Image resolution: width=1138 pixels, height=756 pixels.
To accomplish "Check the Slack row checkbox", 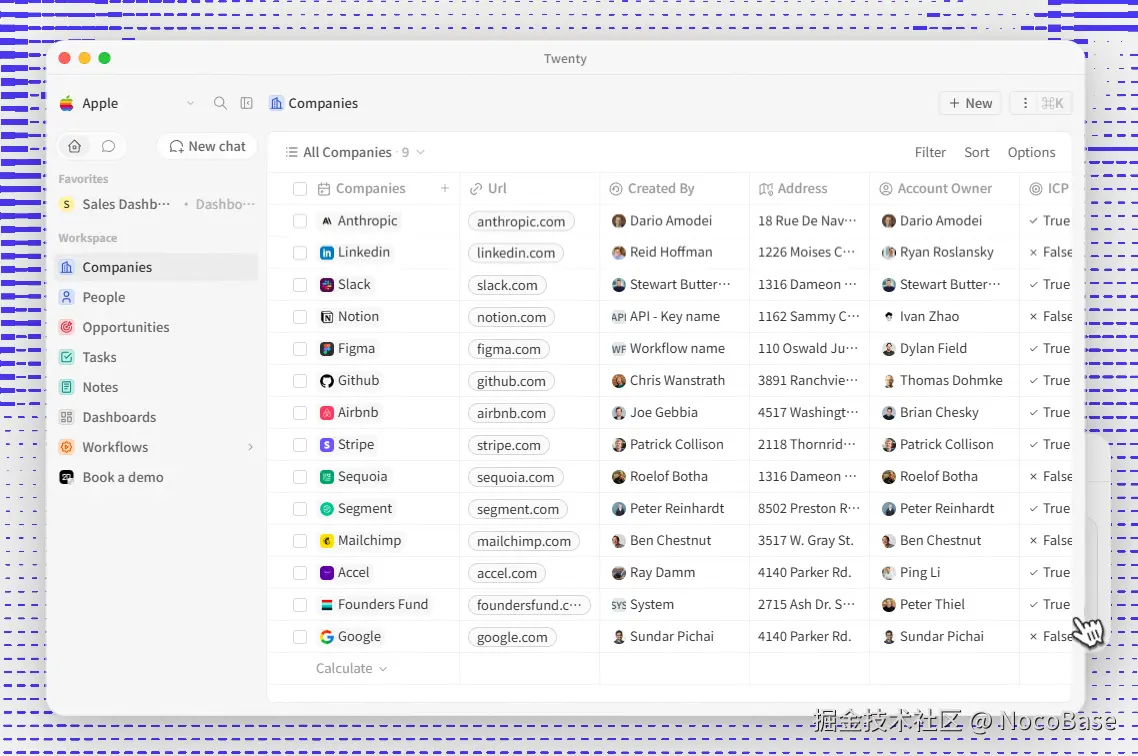I will click(300, 284).
